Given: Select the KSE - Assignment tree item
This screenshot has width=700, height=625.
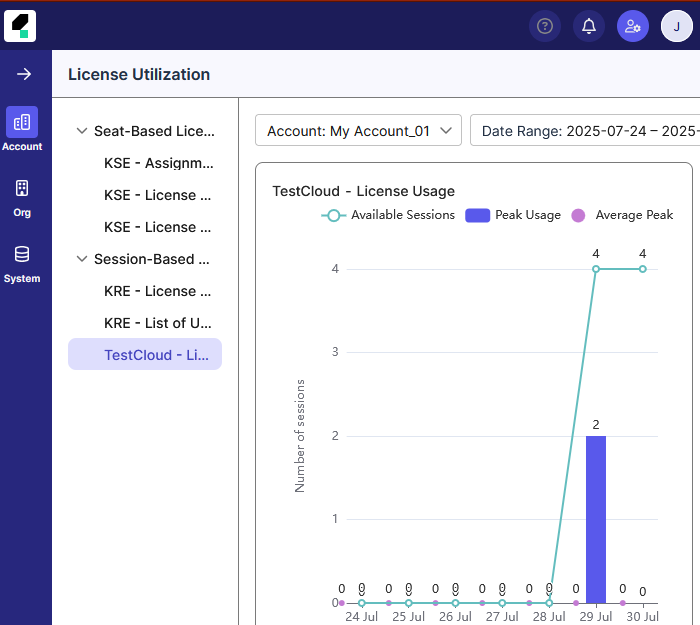Looking at the screenshot, I should [x=157, y=163].
